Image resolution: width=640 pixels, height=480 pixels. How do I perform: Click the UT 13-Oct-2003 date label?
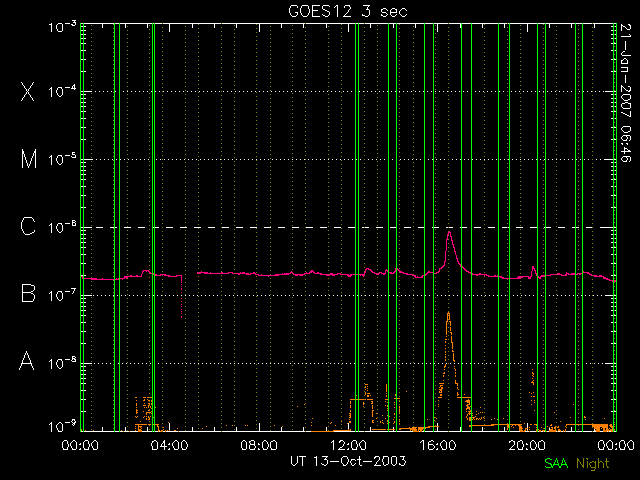click(348, 461)
